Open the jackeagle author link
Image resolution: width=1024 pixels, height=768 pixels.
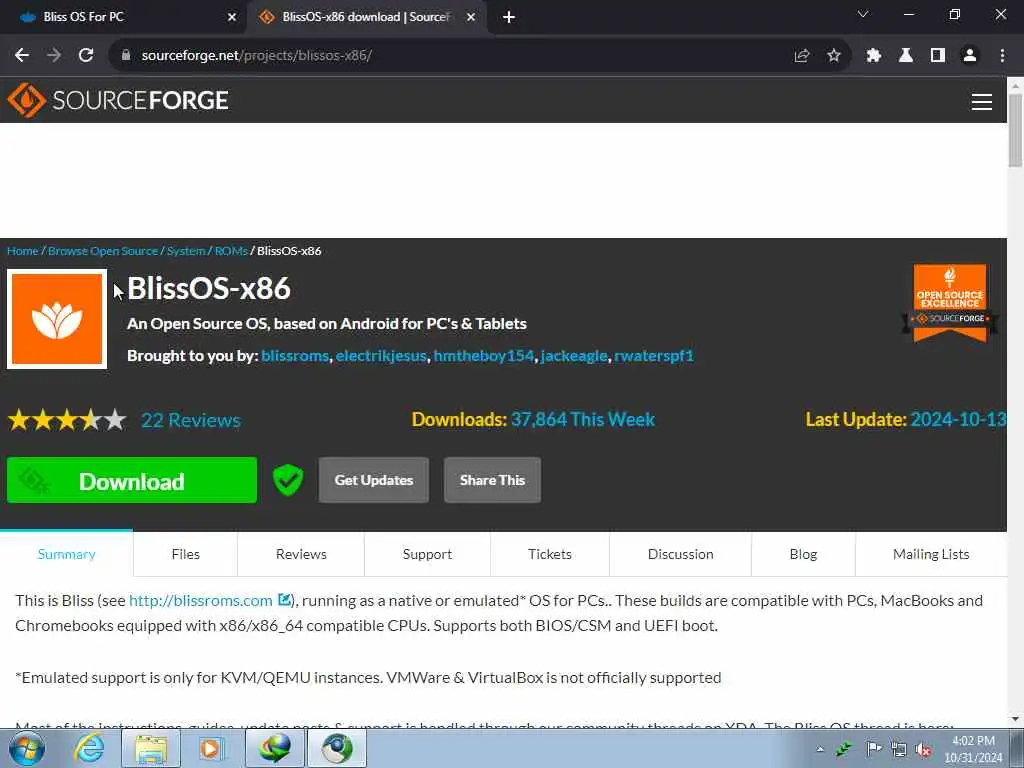[x=573, y=356]
